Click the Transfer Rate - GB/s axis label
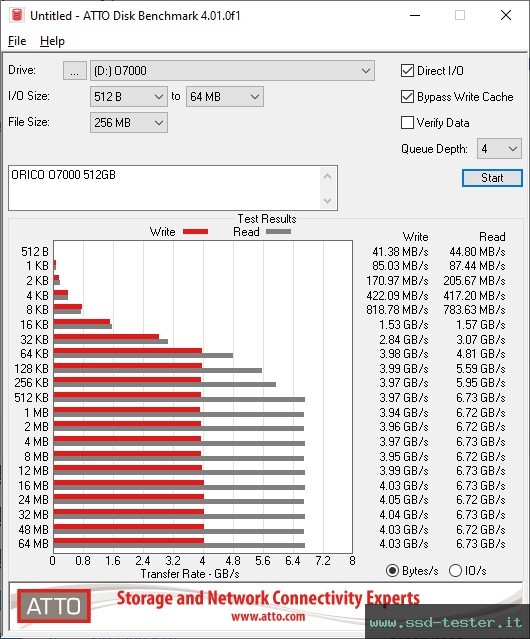Image resolution: width=530 pixels, height=639 pixels. tap(190, 574)
